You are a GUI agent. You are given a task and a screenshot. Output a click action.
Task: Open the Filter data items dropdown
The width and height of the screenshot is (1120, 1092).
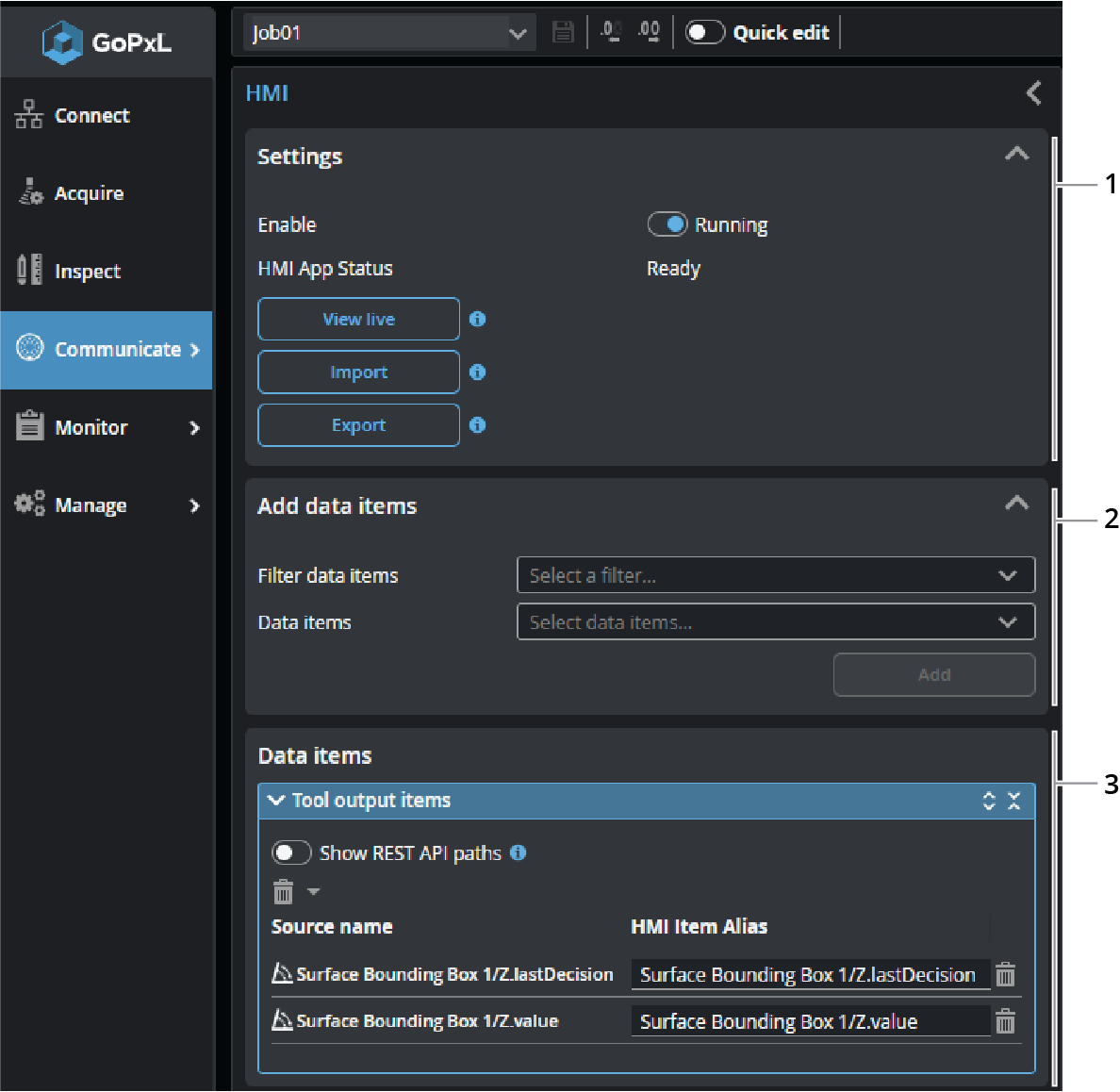[775, 575]
